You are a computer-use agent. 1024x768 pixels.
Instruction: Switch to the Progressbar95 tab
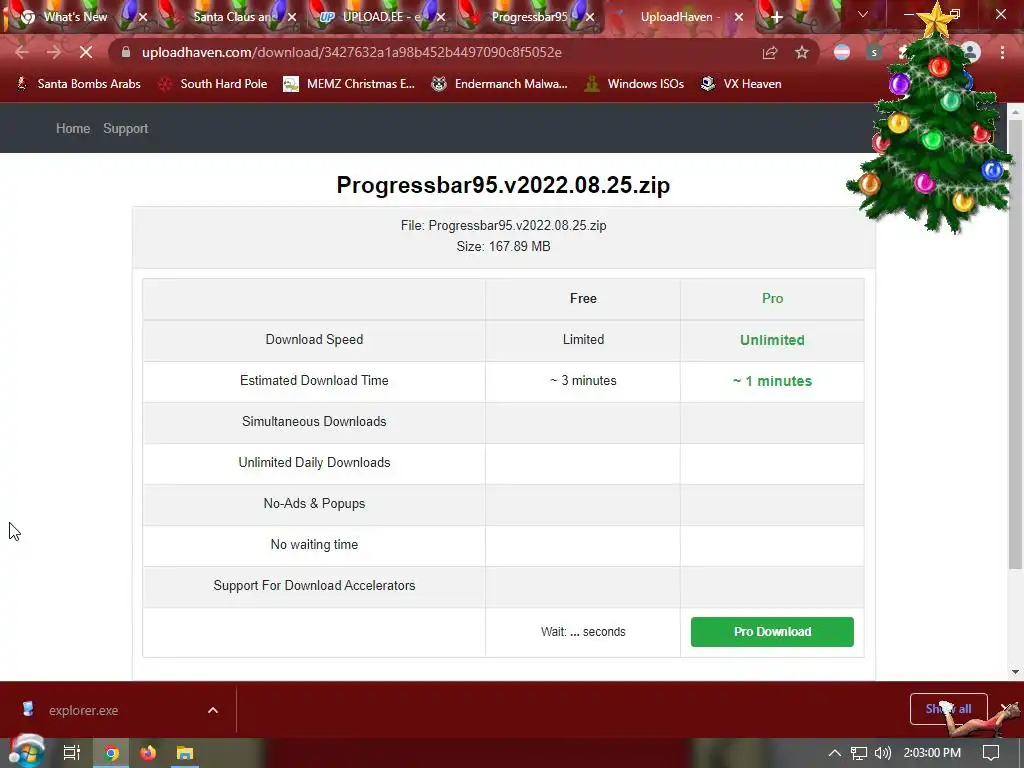pos(529,17)
